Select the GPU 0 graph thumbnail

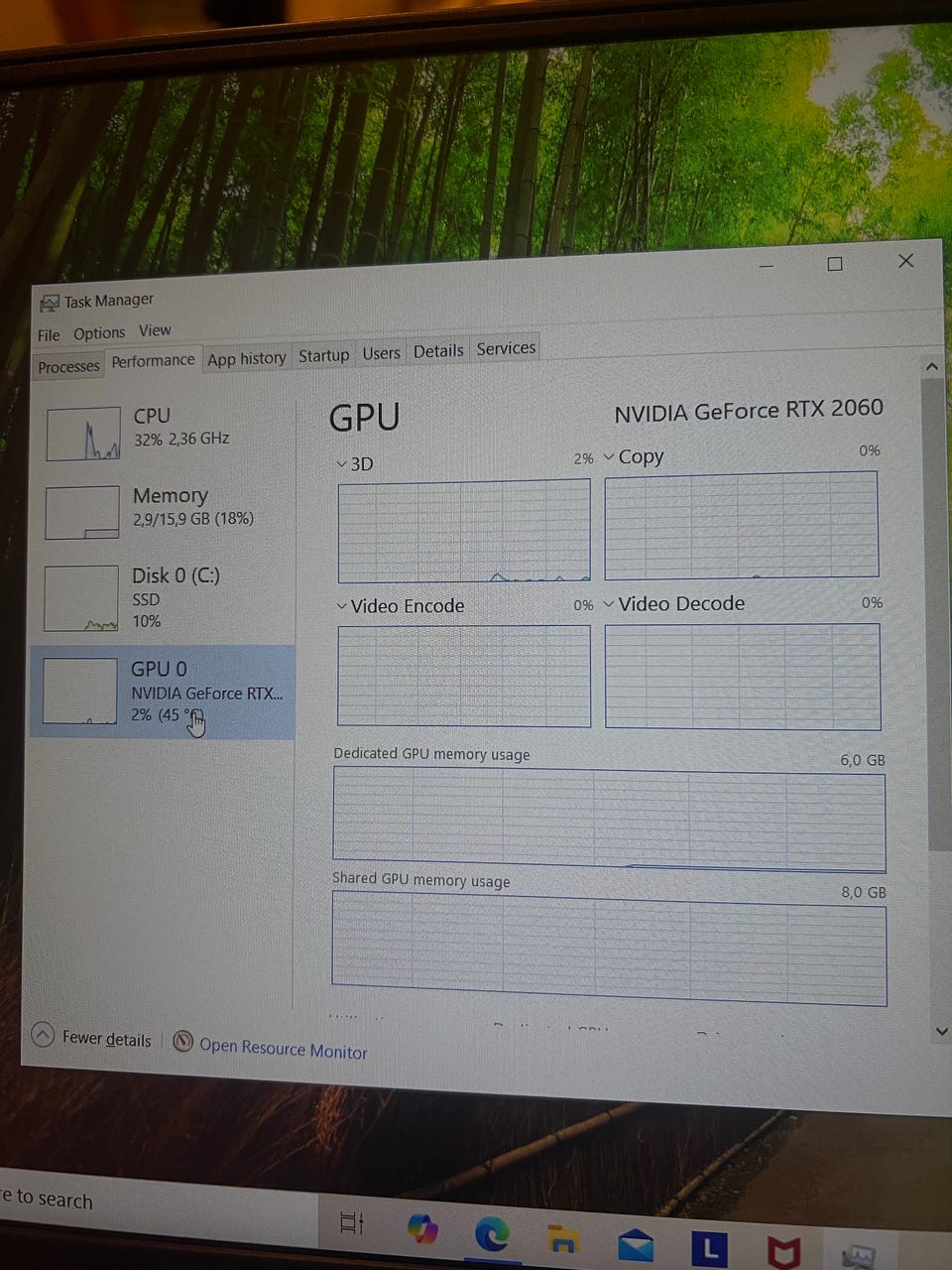coord(79,692)
